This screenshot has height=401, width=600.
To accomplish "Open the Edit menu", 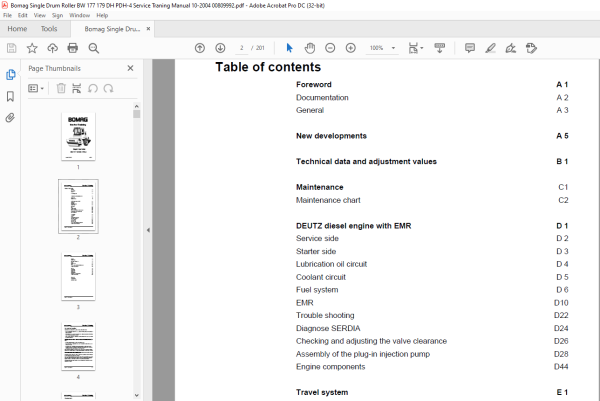I will click(23, 15).
